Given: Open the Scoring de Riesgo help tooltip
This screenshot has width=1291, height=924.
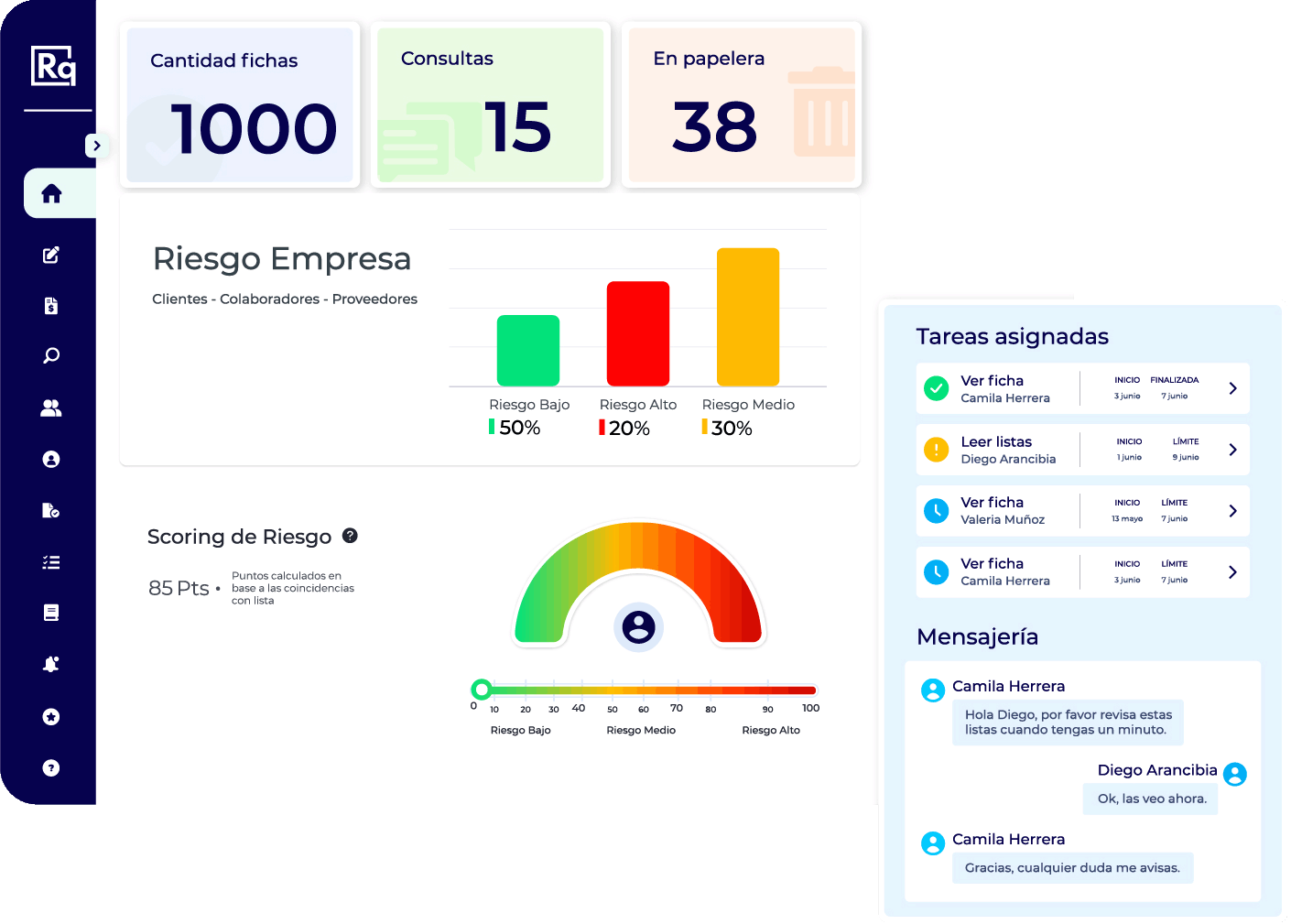Looking at the screenshot, I should (x=350, y=536).
